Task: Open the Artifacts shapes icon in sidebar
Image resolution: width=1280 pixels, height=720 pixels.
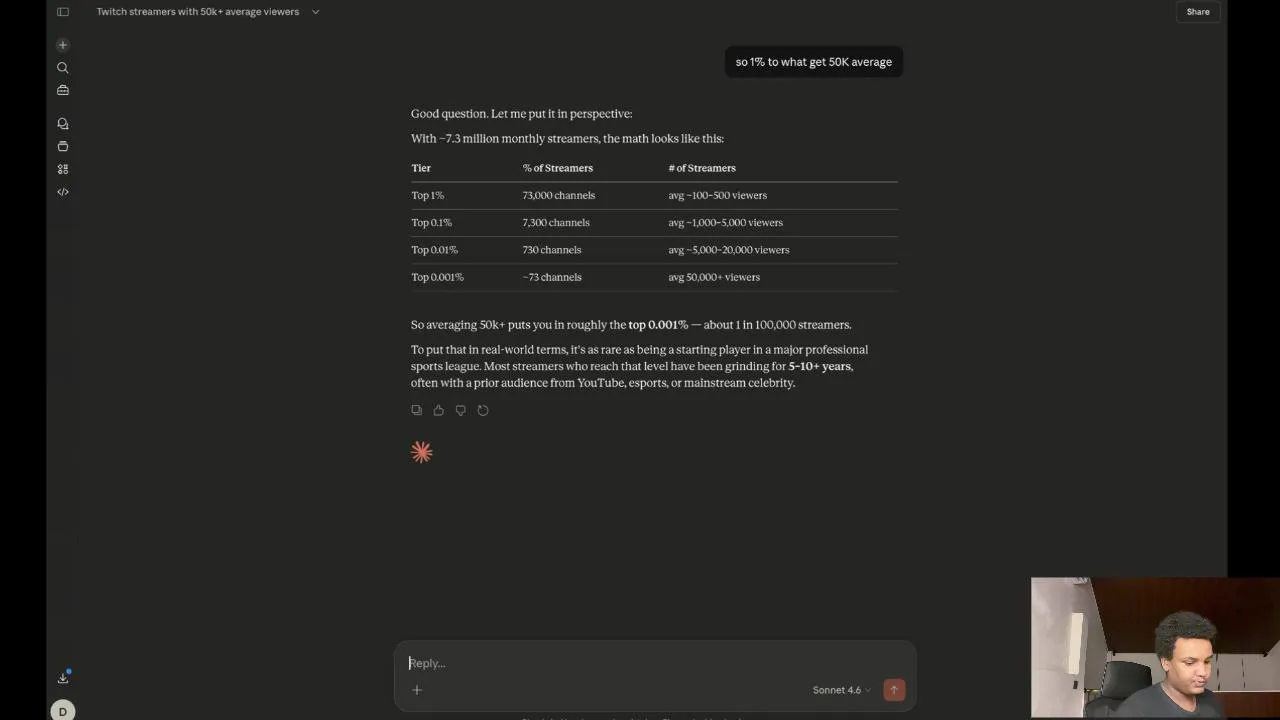Action: pyautogui.click(x=63, y=169)
